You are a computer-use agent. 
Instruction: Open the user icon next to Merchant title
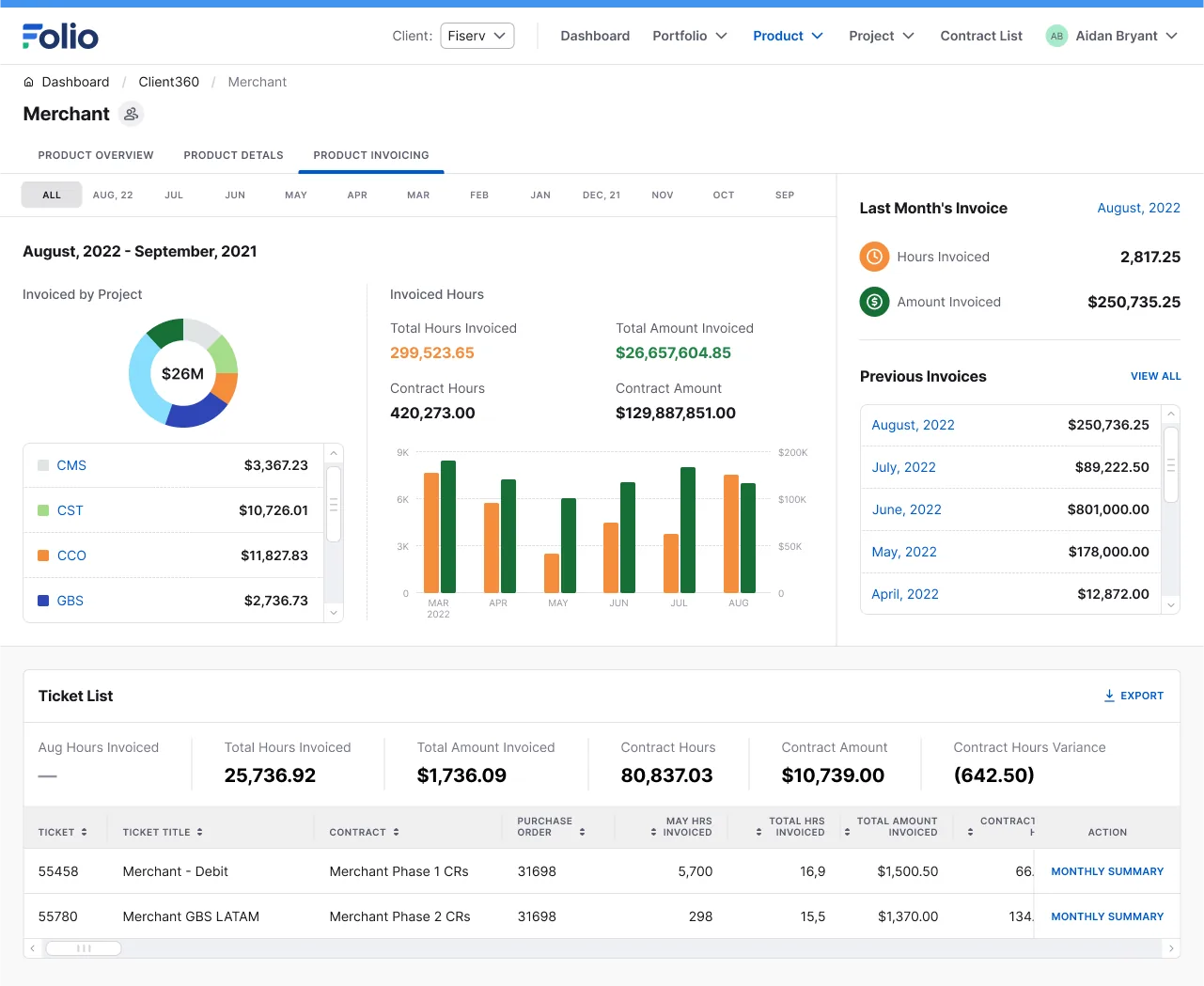[132, 114]
